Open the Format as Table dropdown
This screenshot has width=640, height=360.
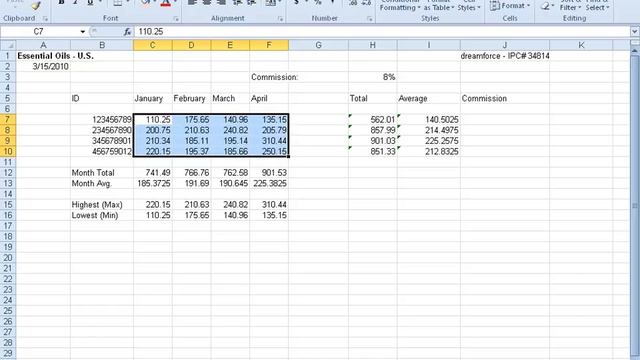439,5
